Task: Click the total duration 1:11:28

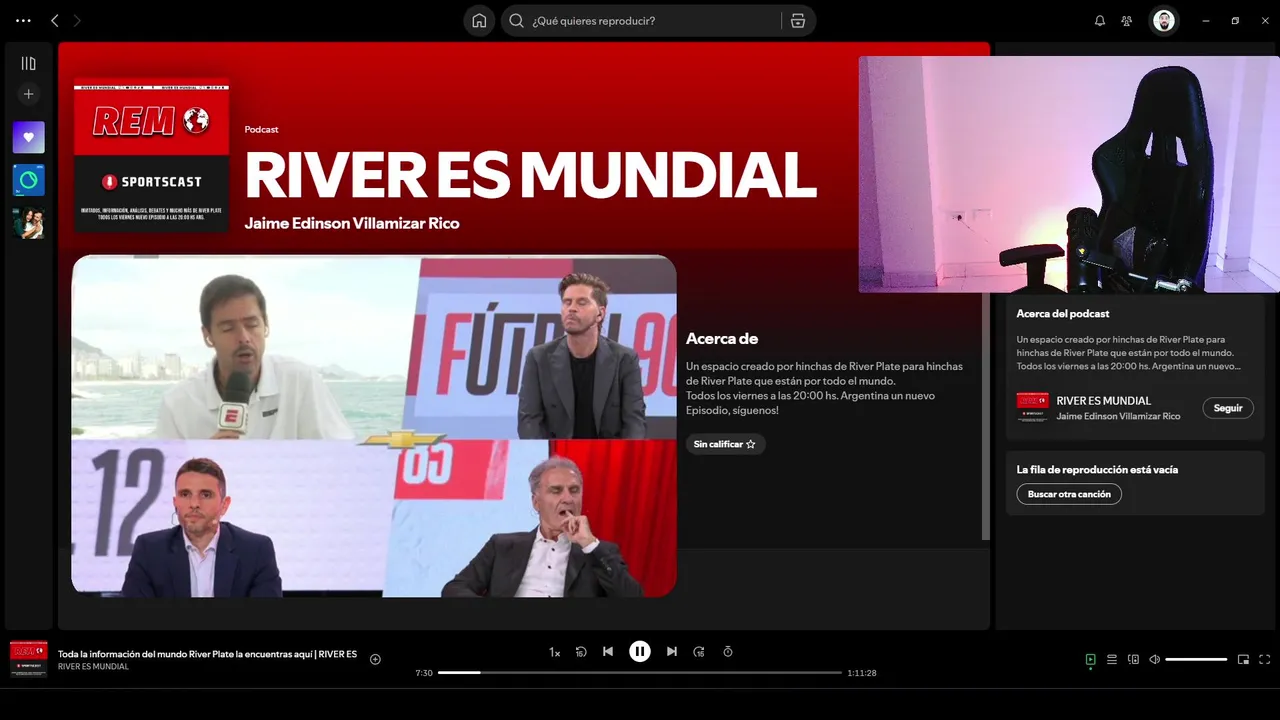Action: tap(862, 673)
